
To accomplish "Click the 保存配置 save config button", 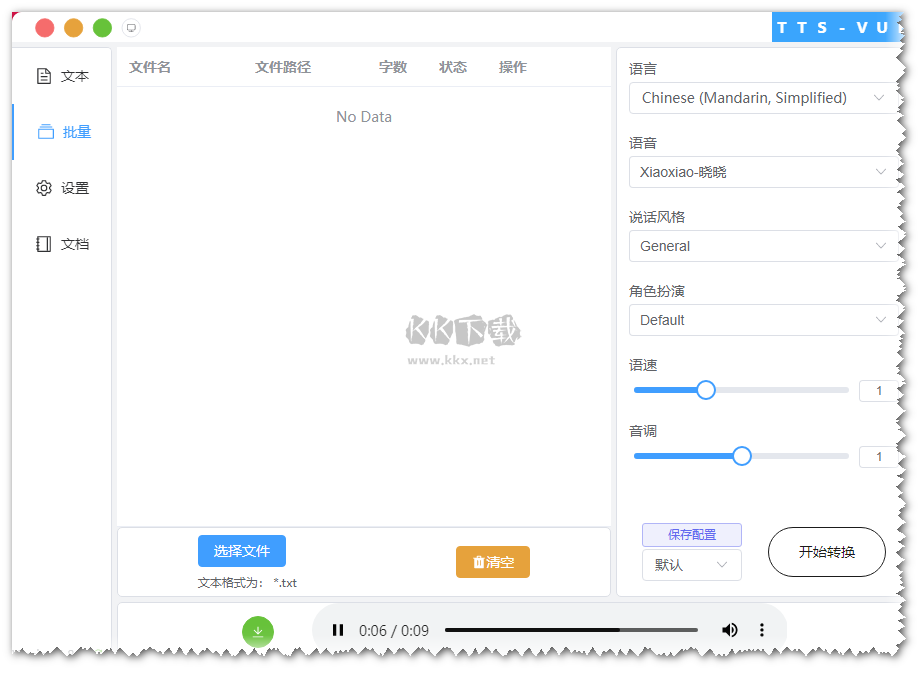I will pos(691,535).
